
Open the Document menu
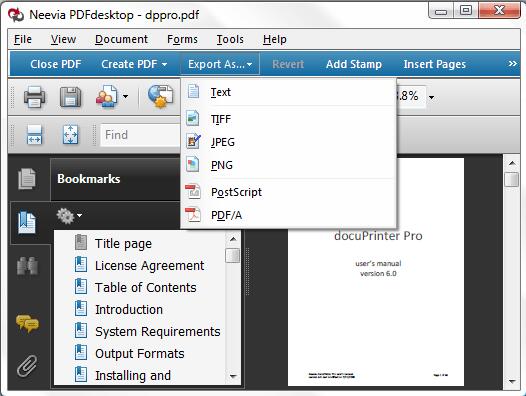[121, 39]
